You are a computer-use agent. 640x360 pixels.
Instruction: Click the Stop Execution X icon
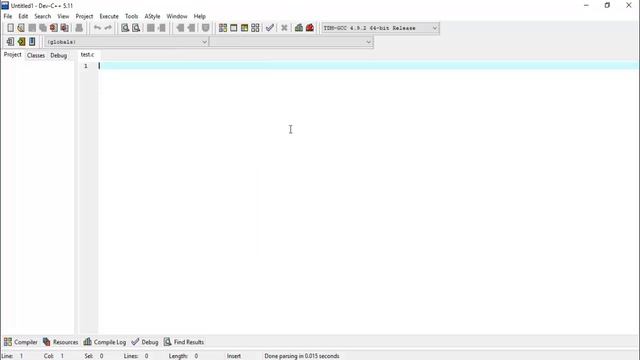pos(284,28)
